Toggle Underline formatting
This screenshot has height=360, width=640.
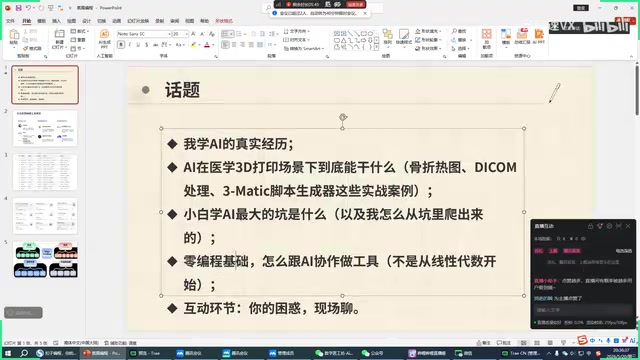coord(138,44)
